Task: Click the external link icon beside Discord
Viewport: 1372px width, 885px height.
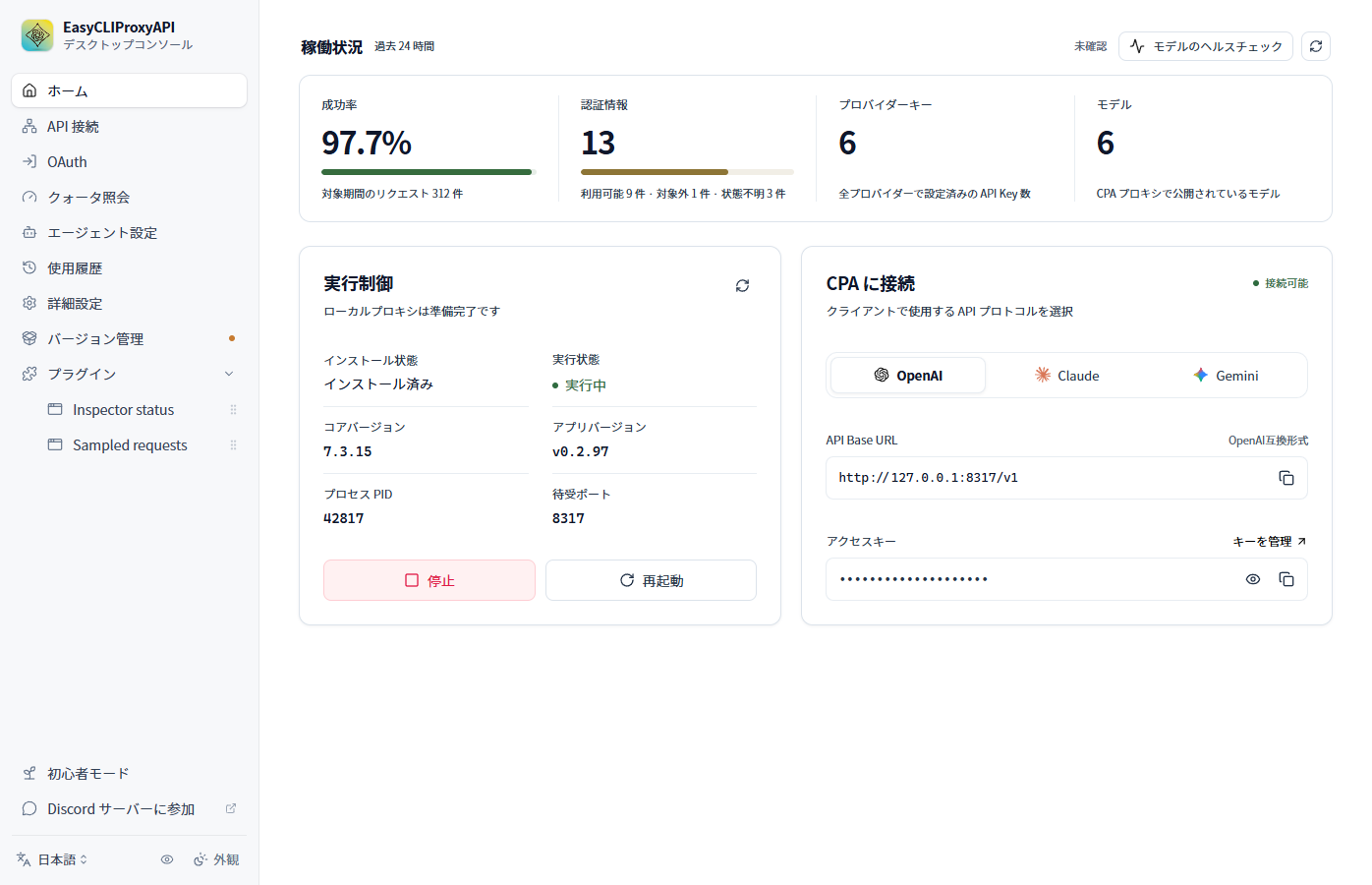Action: point(231,808)
